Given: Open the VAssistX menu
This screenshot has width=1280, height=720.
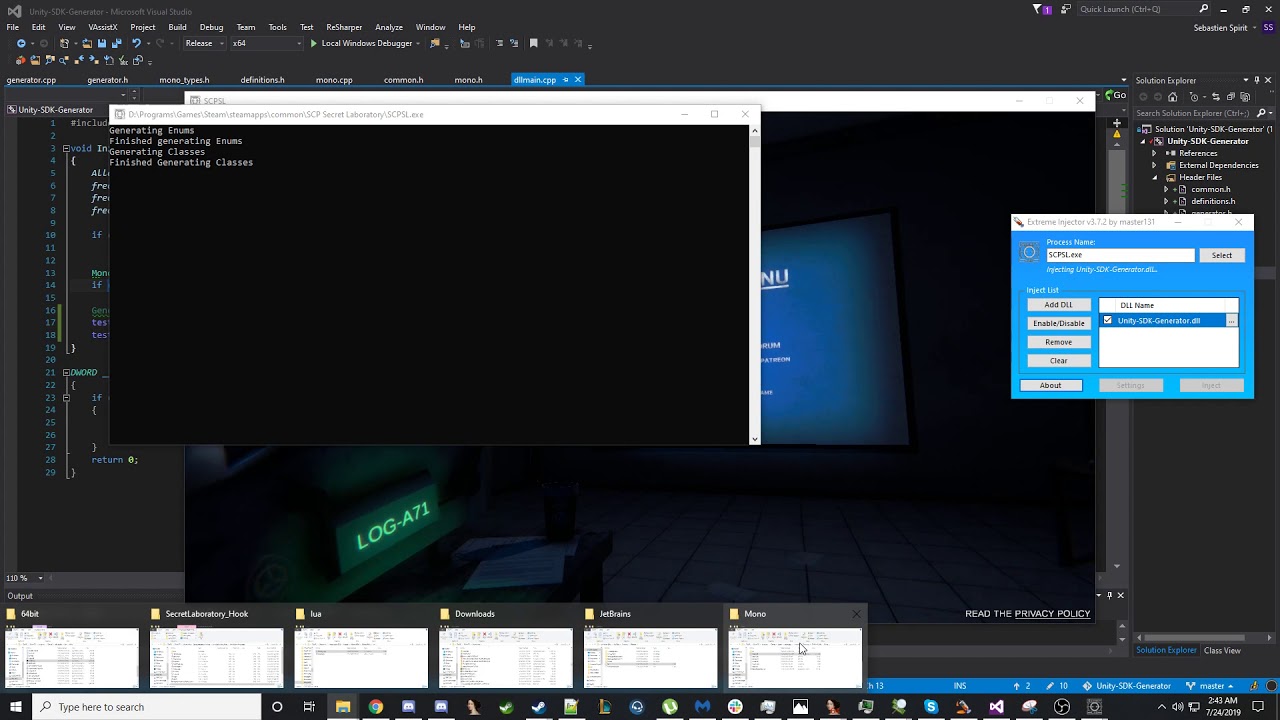Looking at the screenshot, I should (x=102, y=27).
